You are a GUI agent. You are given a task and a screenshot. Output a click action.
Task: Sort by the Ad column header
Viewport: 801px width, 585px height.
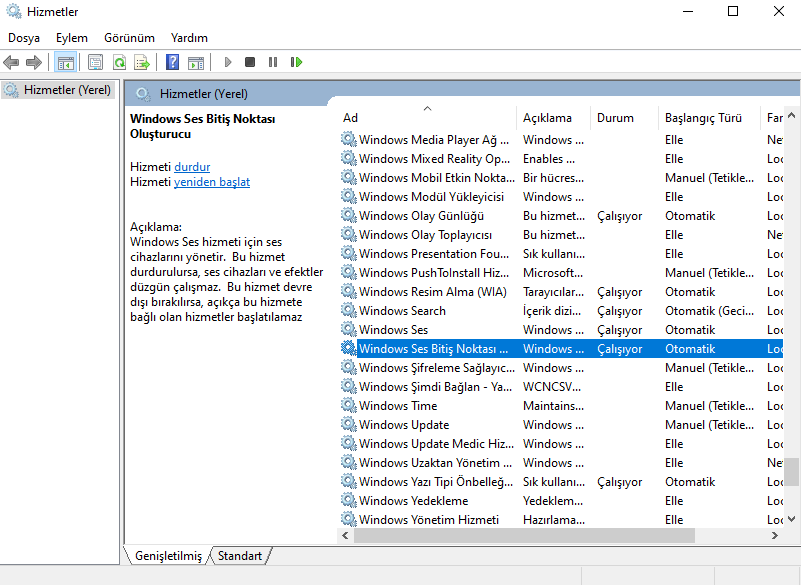click(x=427, y=118)
